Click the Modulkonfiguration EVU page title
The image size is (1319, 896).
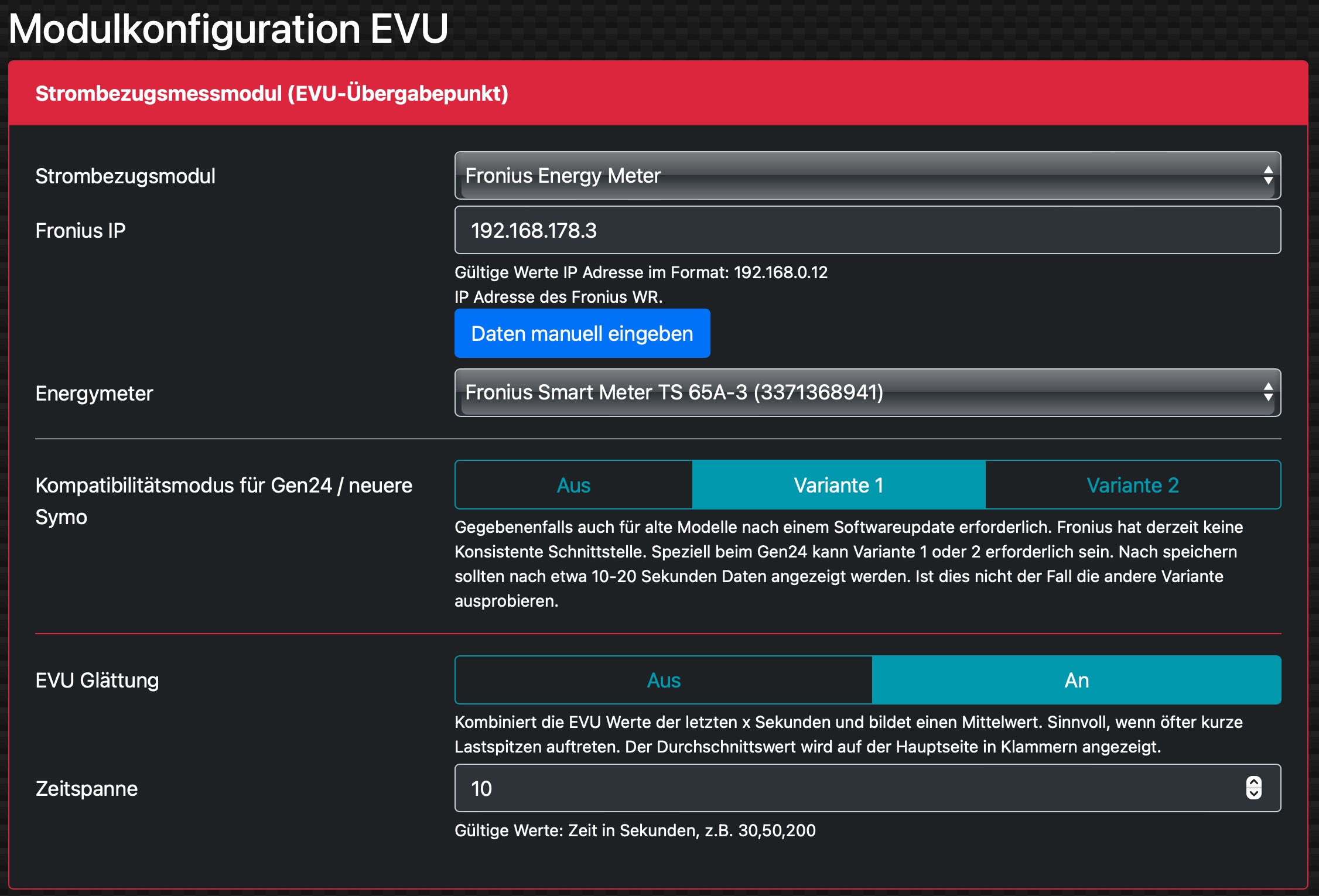pyautogui.click(x=228, y=28)
